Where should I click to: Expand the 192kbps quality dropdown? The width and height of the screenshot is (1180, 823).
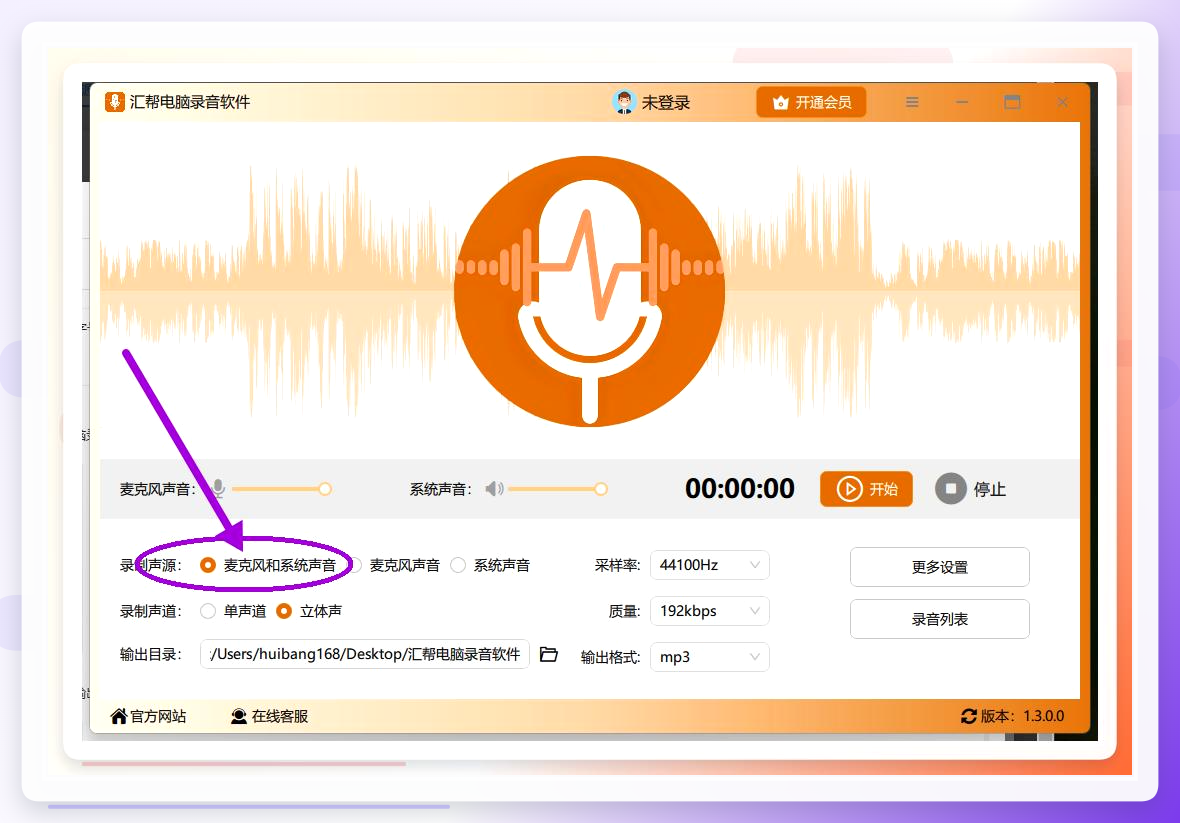(710, 611)
